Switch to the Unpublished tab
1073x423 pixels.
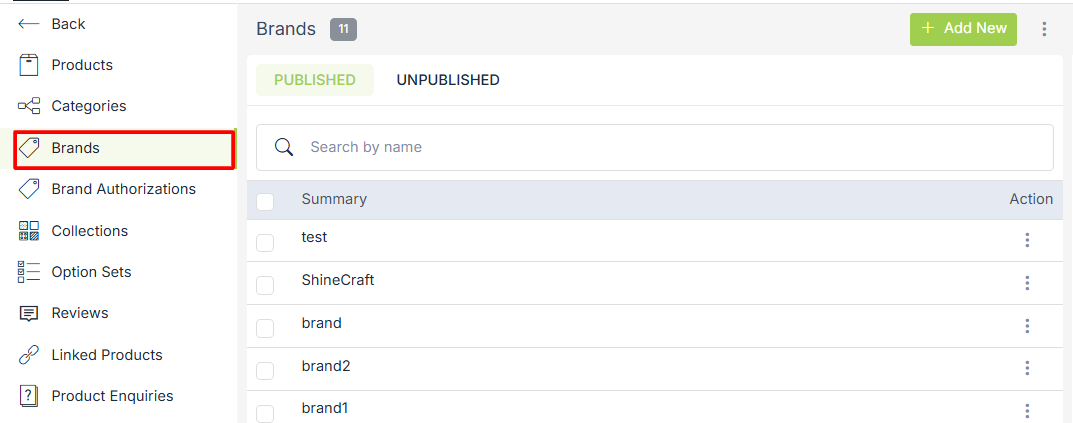coord(448,80)
